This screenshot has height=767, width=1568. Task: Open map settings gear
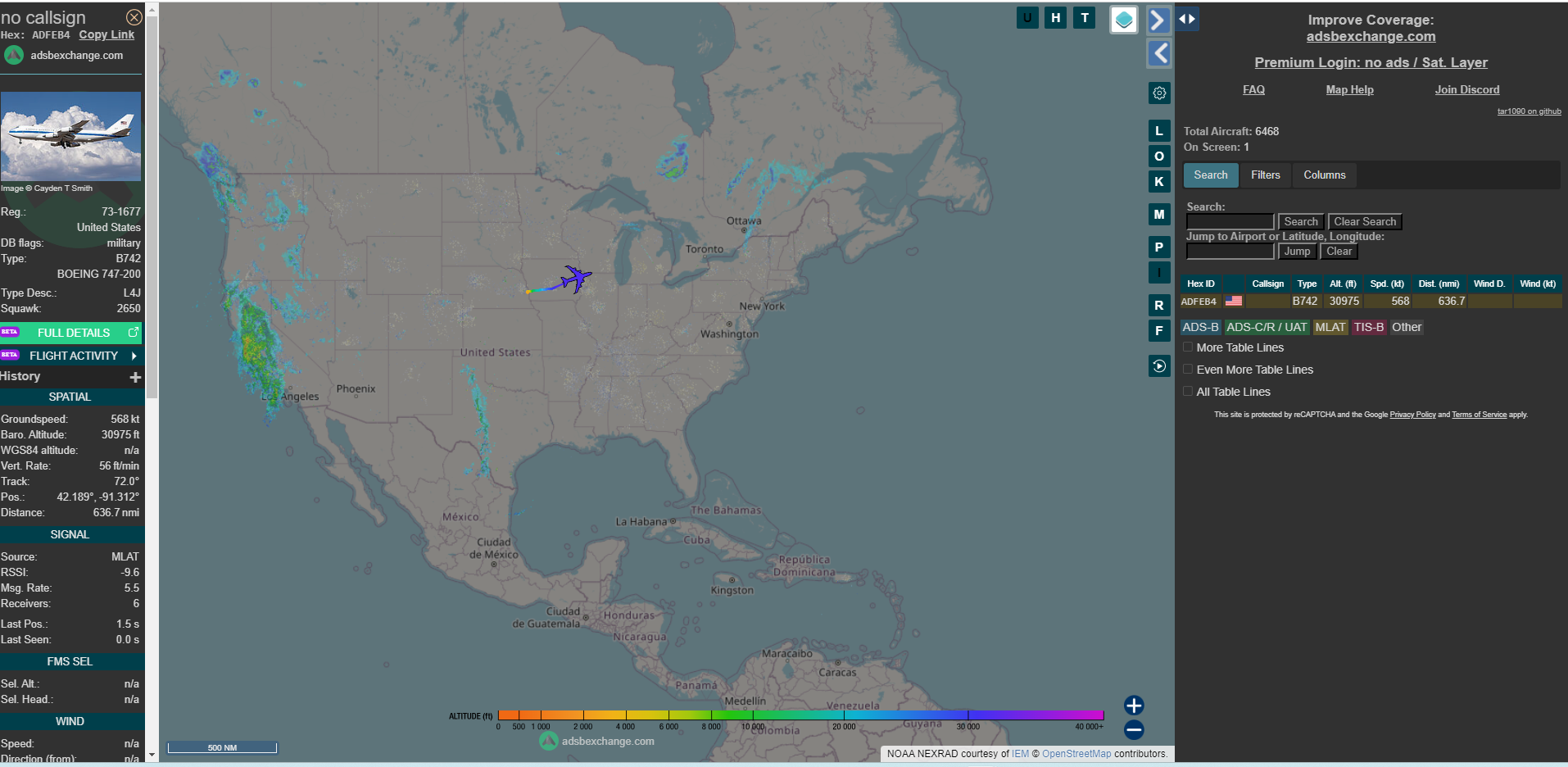pos(1159,93)
